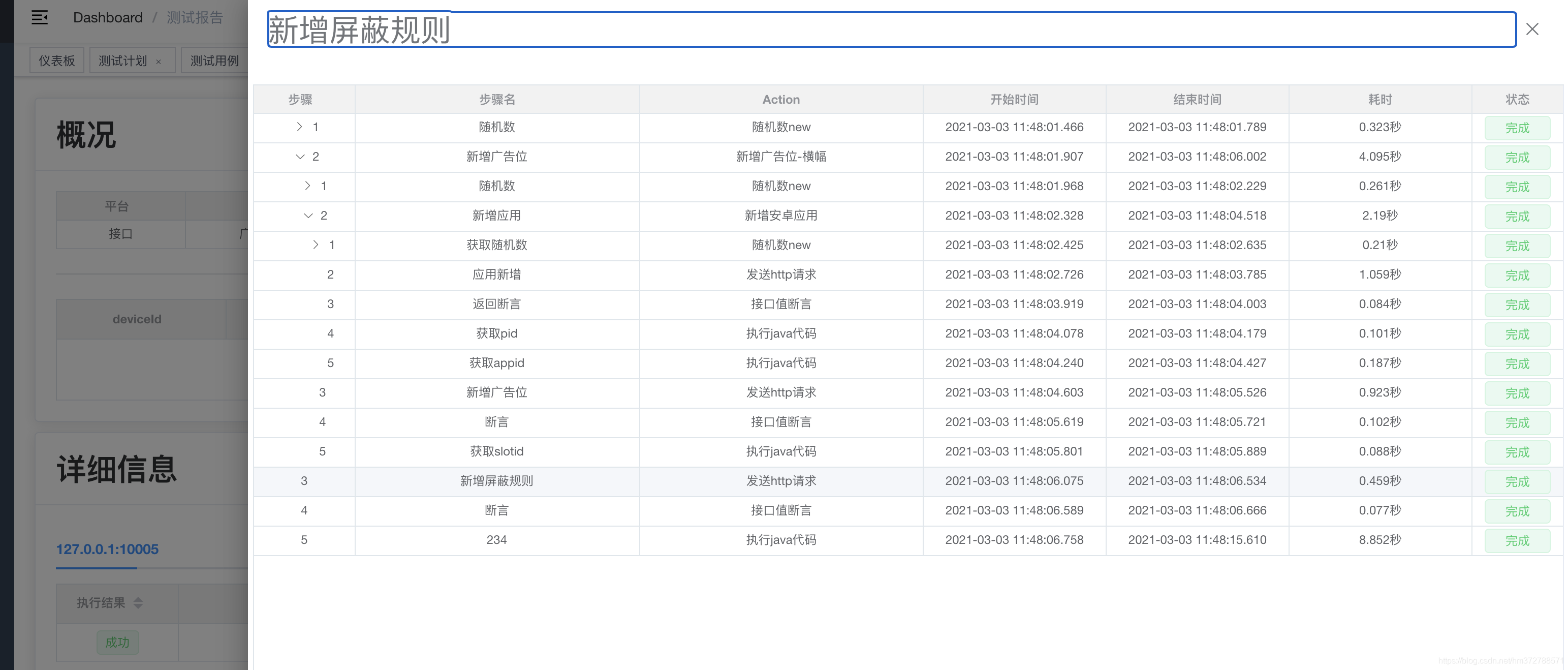This screenshot has height=670, width=1568.
Task: Click the 成功 result tag
Action: [117, 642]
